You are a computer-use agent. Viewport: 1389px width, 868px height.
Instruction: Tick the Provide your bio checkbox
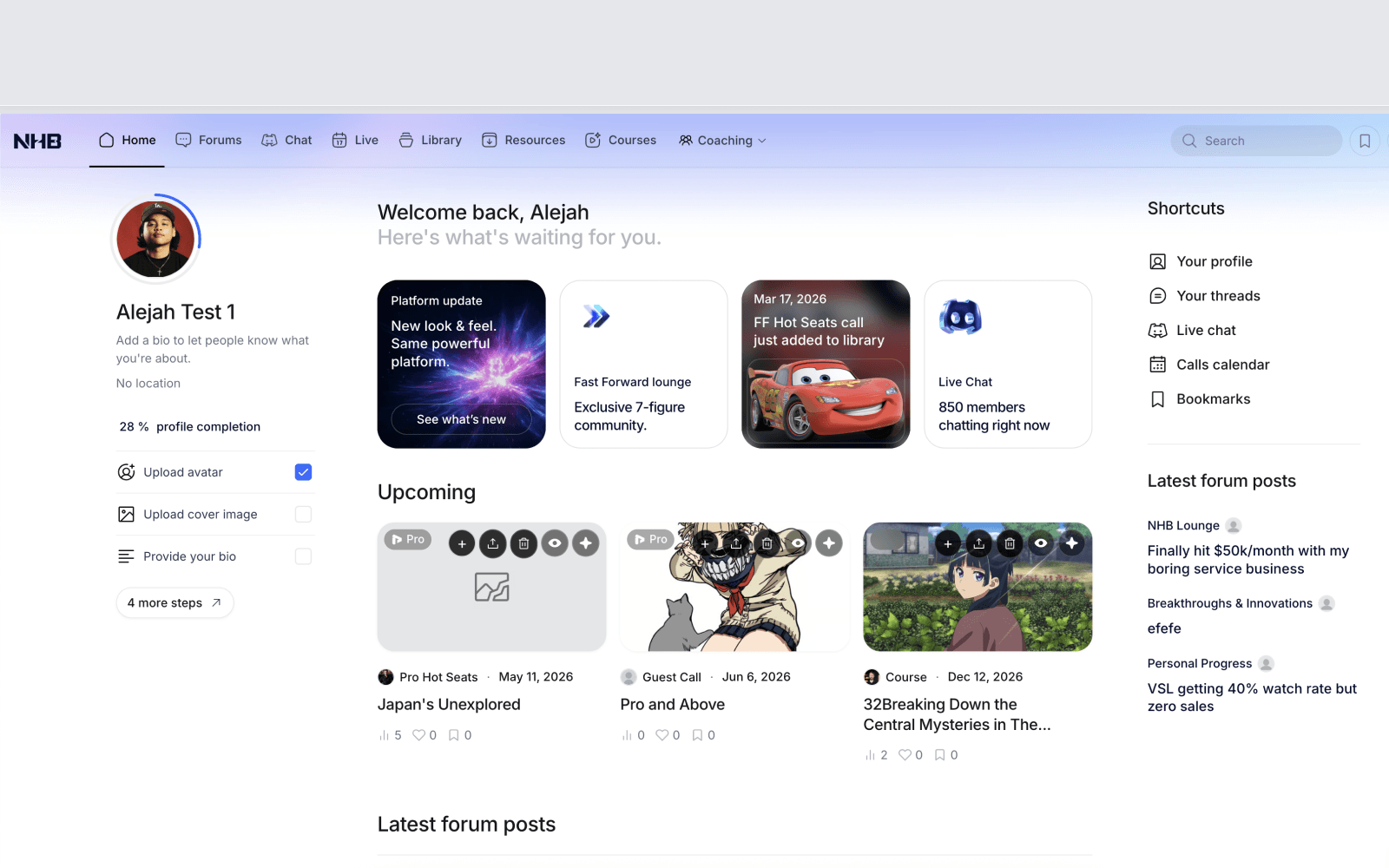(x=303, y=556)
